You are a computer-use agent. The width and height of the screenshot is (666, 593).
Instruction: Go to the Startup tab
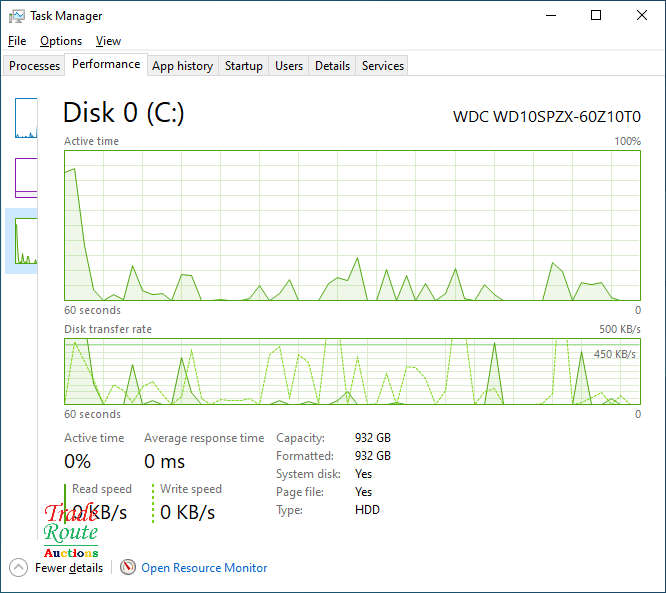[x=244, y=66]
